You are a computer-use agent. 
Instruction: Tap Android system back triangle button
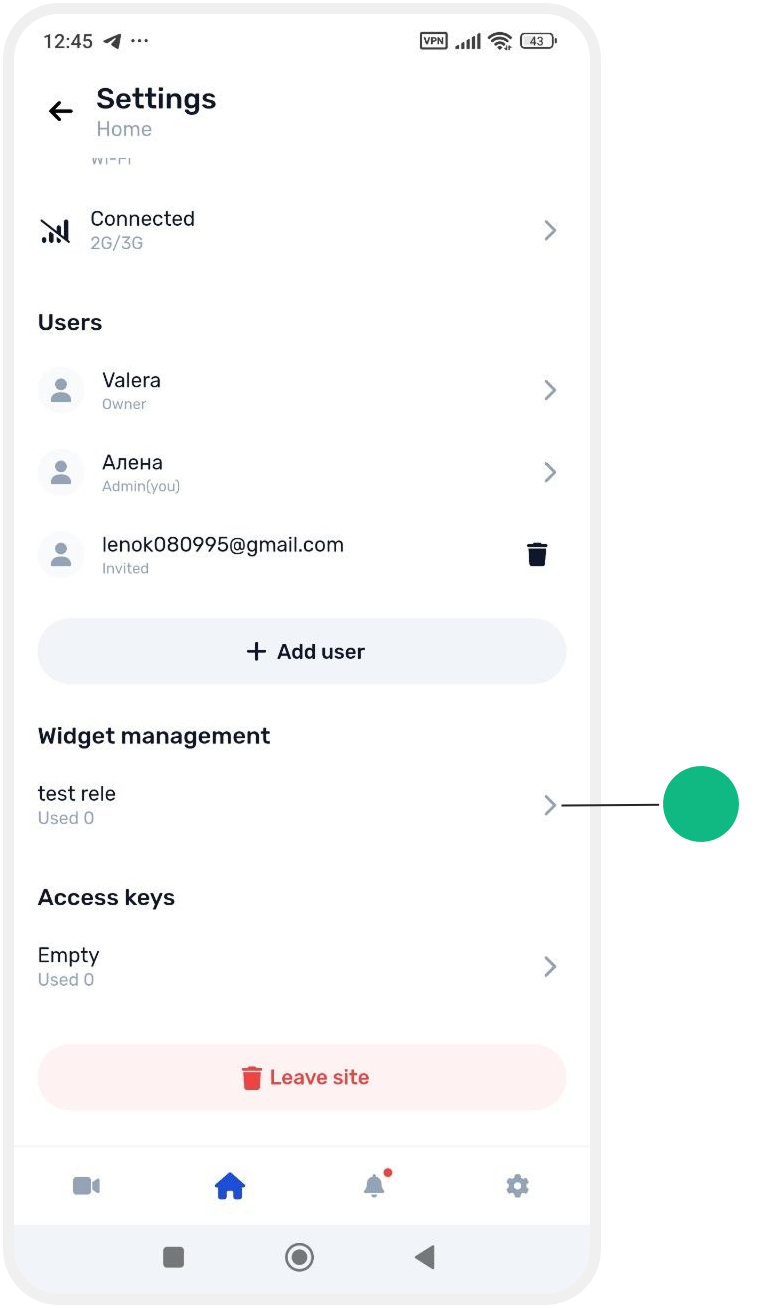(x=425, y=1257)
